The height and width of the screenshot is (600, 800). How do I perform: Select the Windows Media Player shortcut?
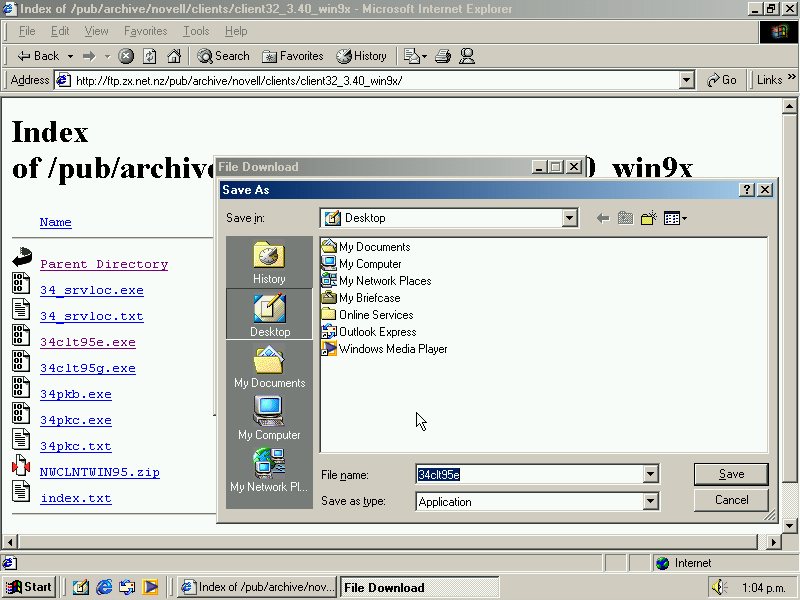[x=385, y=349]
